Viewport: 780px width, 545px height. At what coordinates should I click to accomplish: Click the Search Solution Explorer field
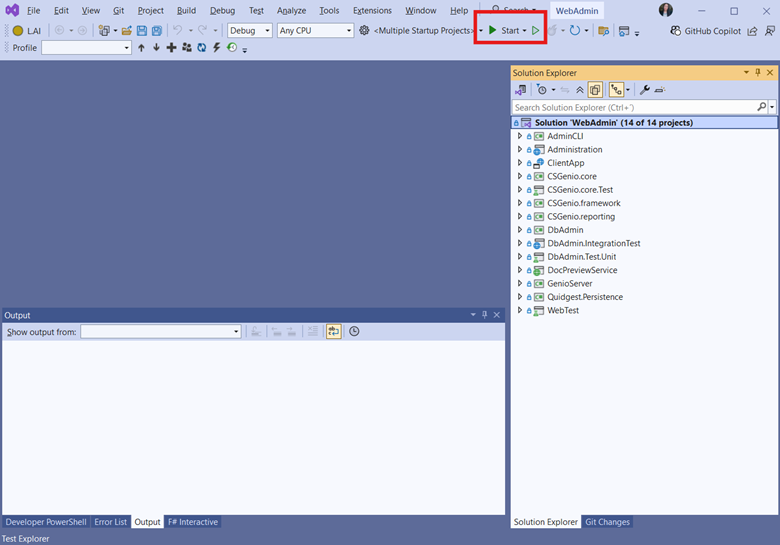coord(635,107)
